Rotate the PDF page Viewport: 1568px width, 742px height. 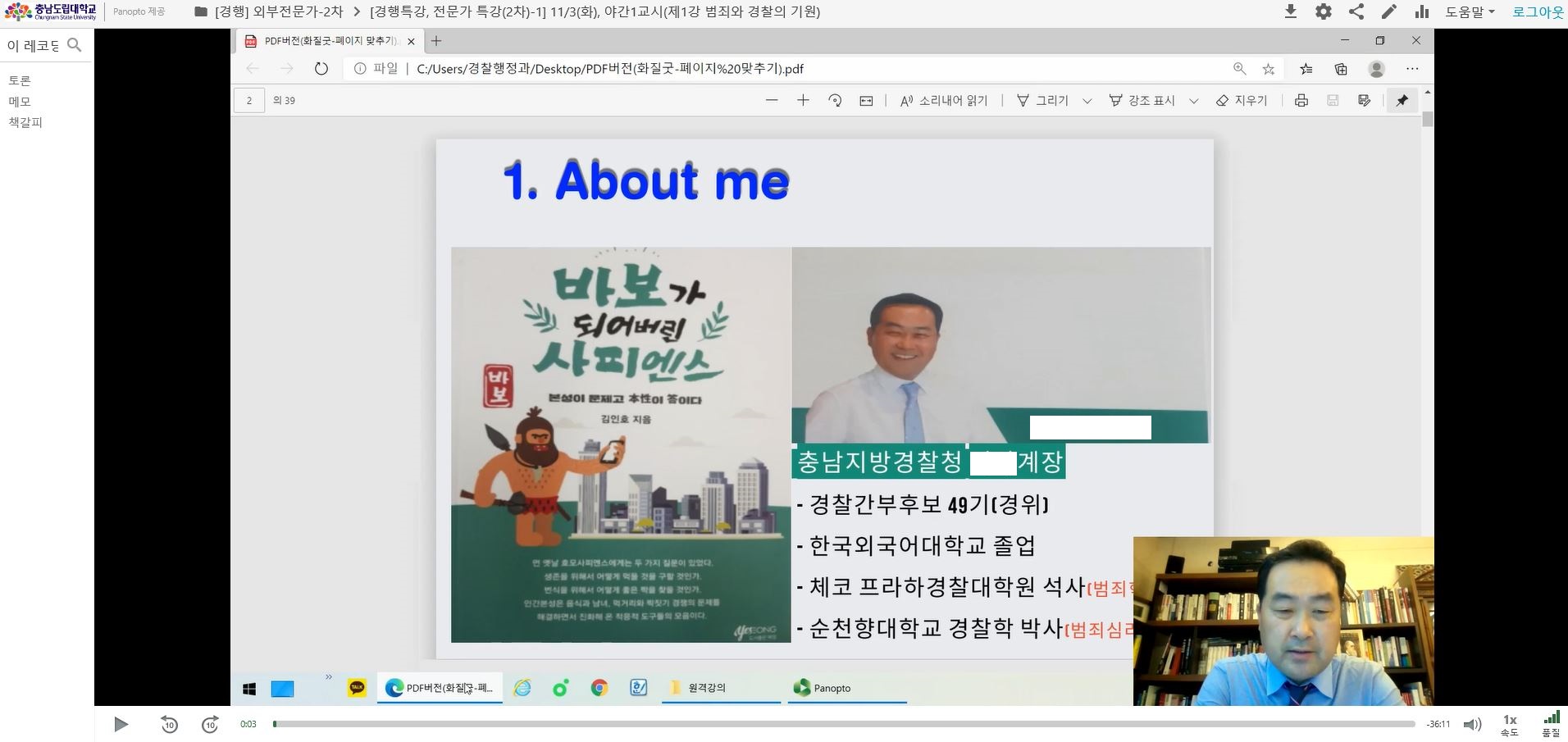pos(835,100)
